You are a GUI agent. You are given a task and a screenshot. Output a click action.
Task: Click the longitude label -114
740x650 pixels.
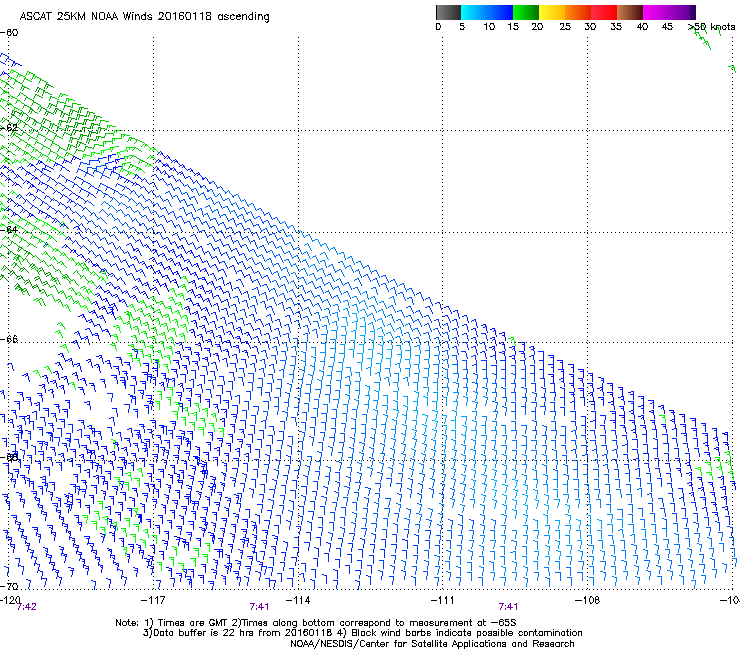pyautogui.click(x=298, y=600)
